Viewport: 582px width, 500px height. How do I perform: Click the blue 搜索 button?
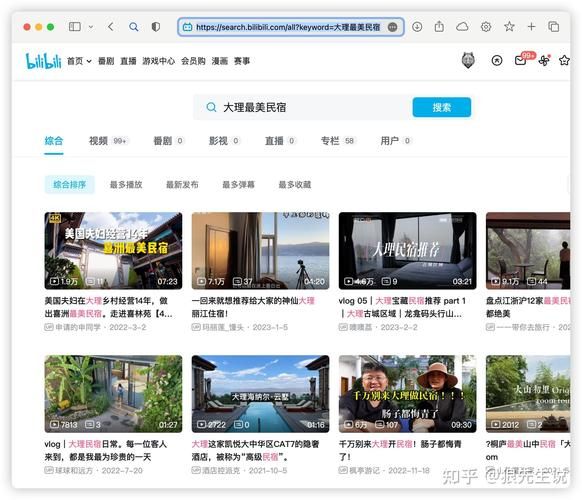442,107
